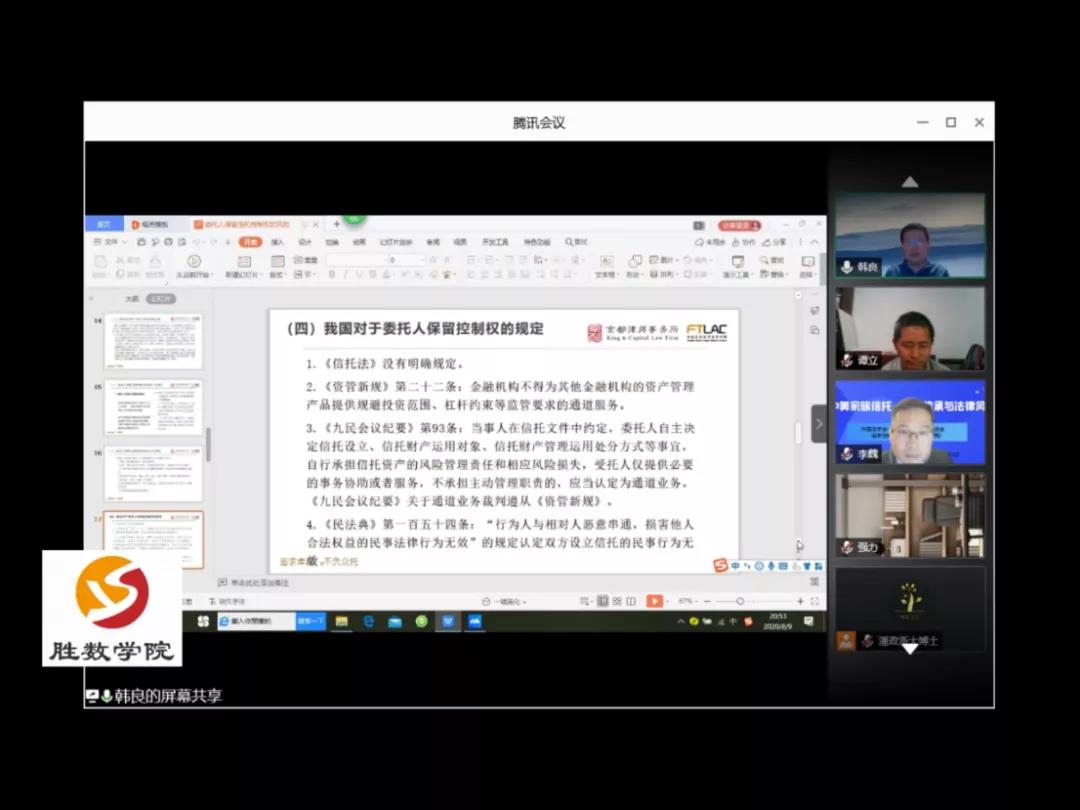Open Edge browser icon on taskbar
Image resolution: width=1080 pixels, height=810 pixels.
tap(368, 621)
